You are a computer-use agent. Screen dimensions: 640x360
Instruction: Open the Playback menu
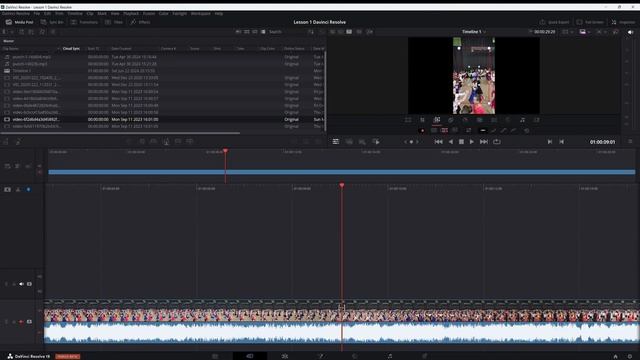[x=131, y=13]
